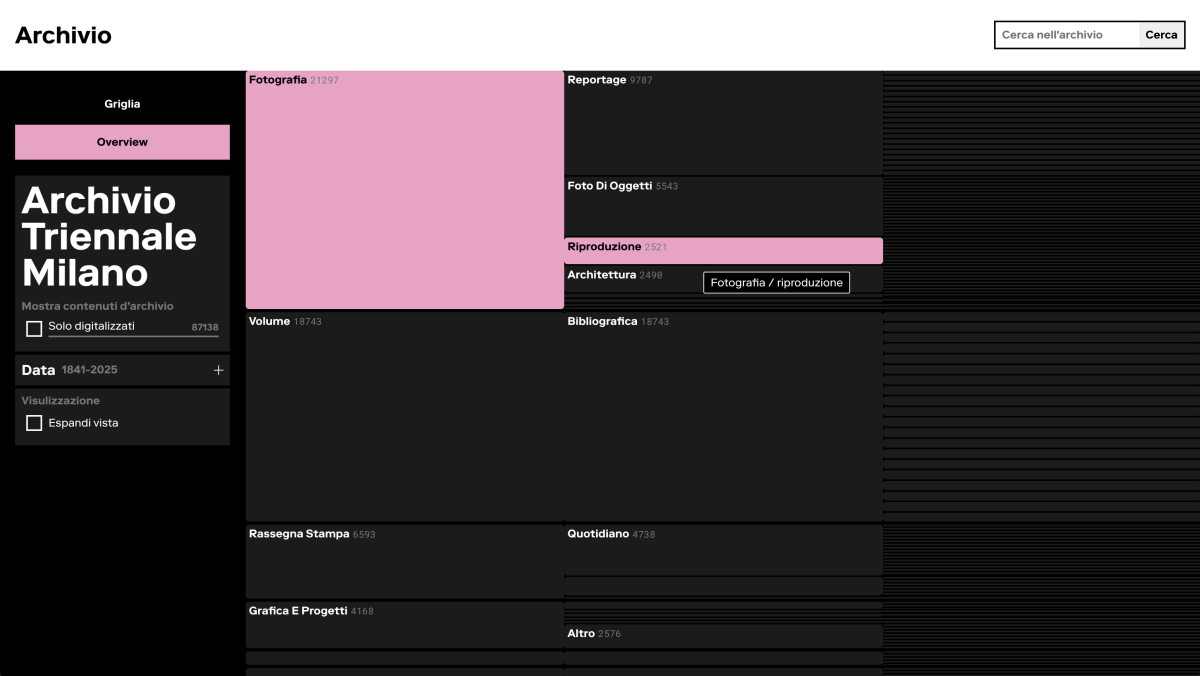This screenshot has height=676, width=1200.
Task: Select the Foto Di Oggetti tile
Action: (x=723, y=207)
